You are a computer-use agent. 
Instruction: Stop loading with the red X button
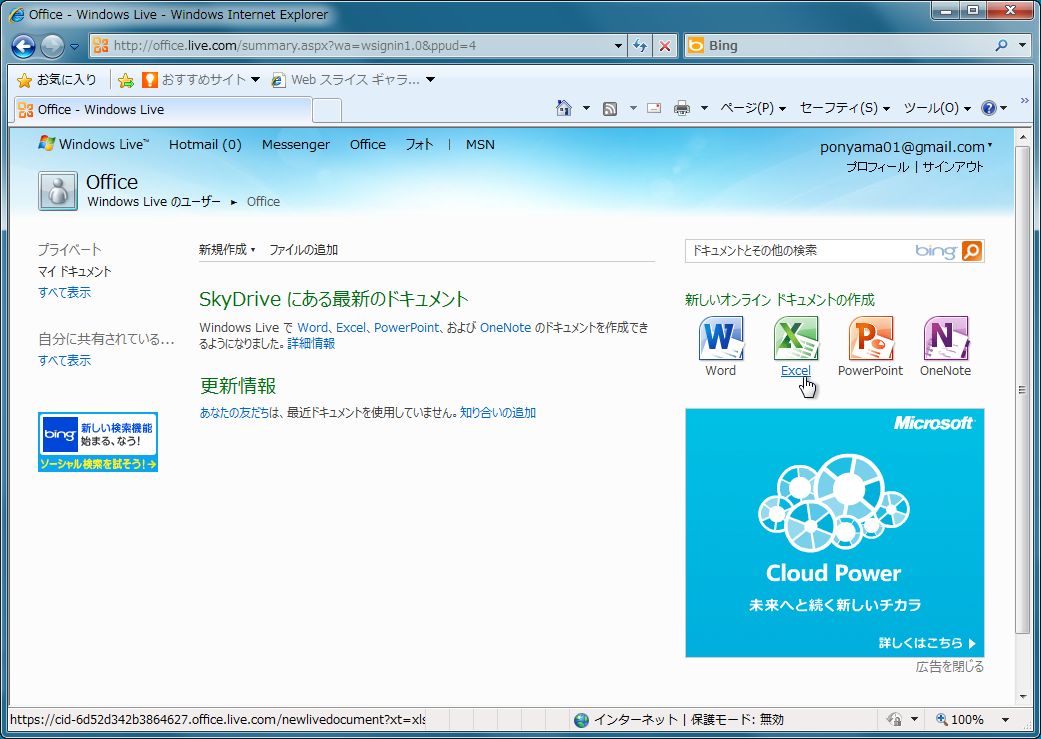click(x=665, y=46)
